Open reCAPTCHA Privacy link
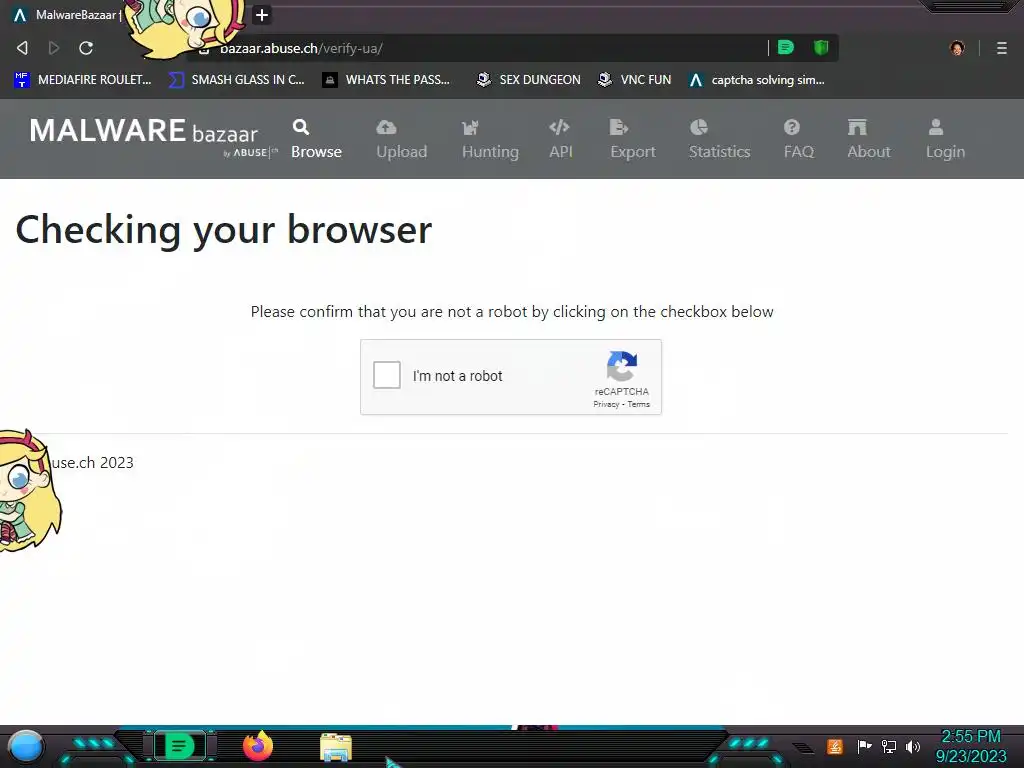This screenshot has height=768, width=1024. pyautogui.click(x=606, y=404)
